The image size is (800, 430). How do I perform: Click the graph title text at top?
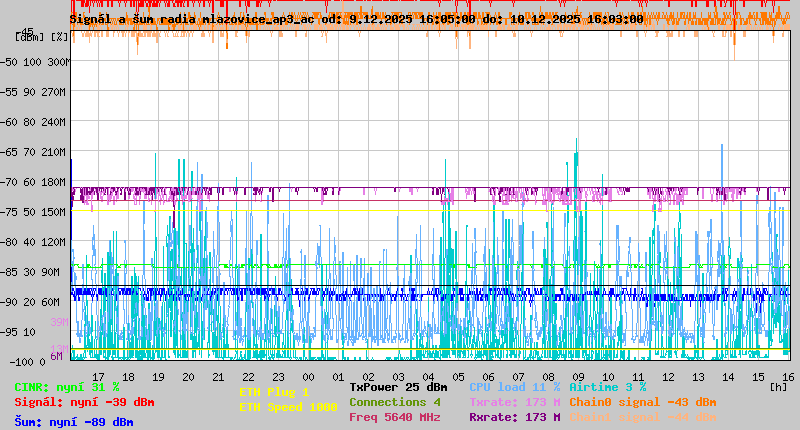[356, 19]
